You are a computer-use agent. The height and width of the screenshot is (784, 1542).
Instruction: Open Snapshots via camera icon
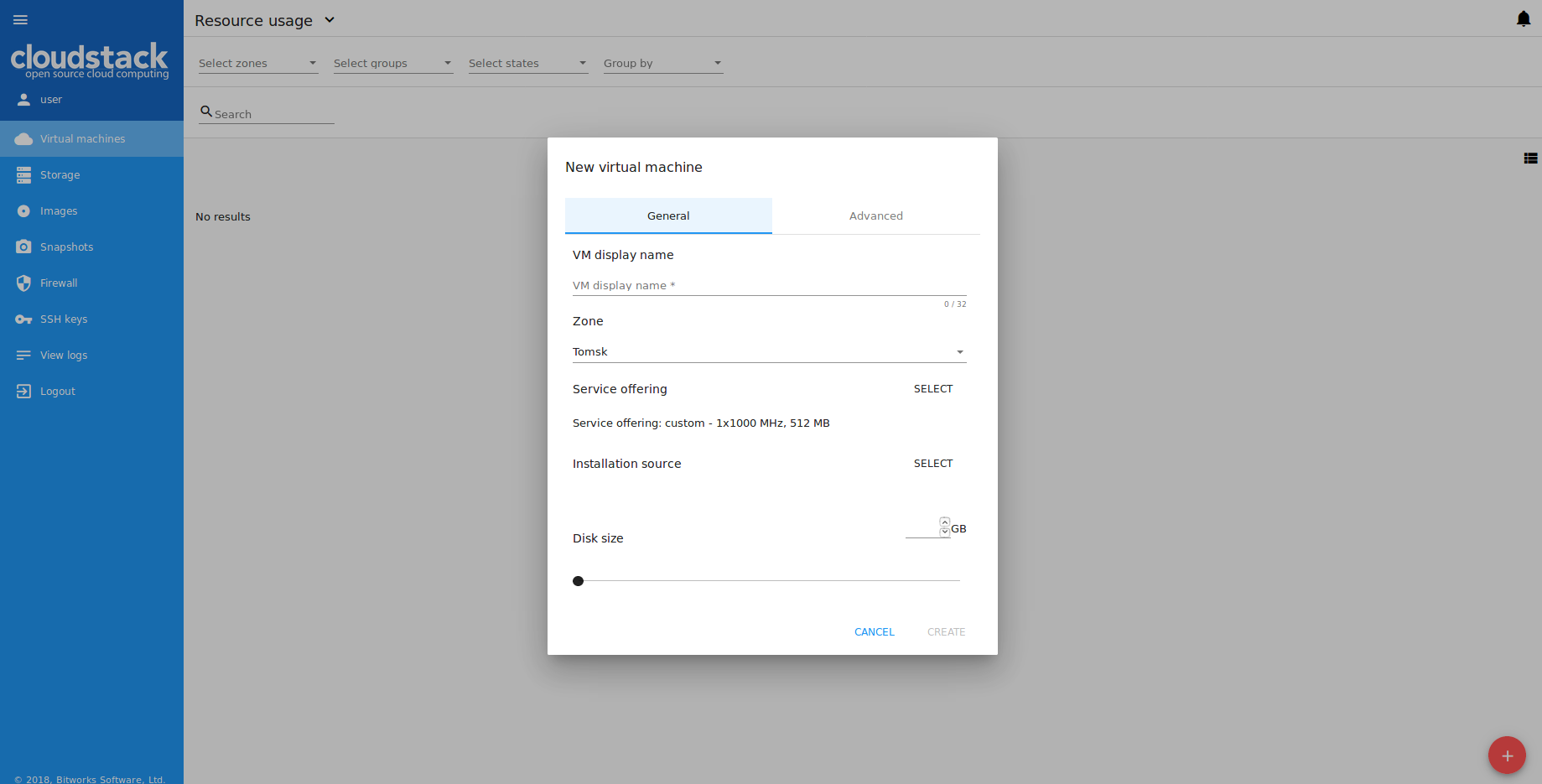tap(23, 247)
